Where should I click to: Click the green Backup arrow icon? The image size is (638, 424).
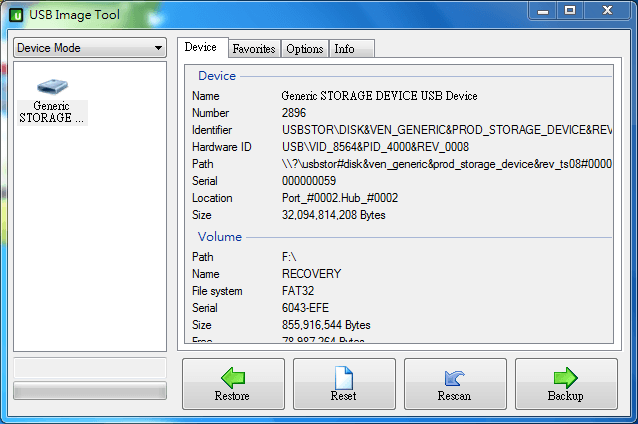click(566, 377)
